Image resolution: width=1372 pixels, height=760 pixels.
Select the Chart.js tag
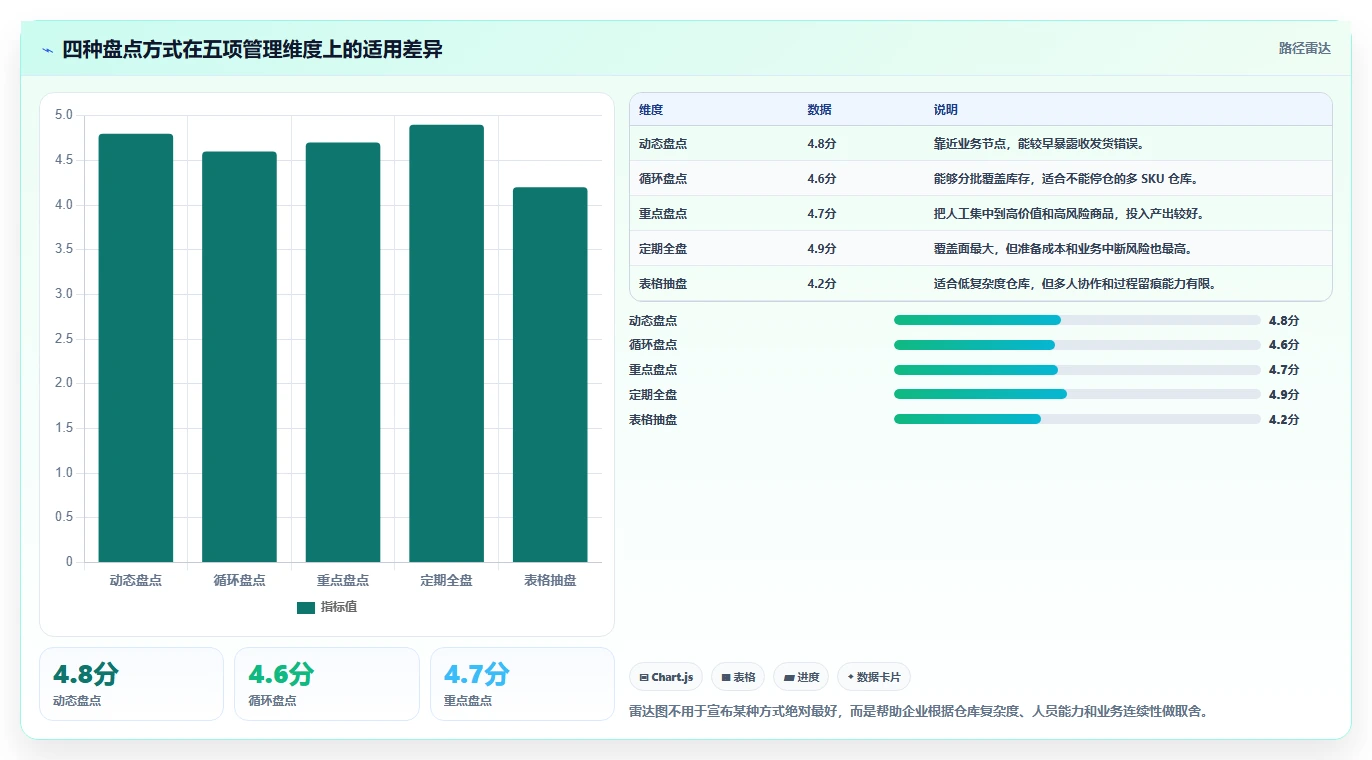point(666,677)
